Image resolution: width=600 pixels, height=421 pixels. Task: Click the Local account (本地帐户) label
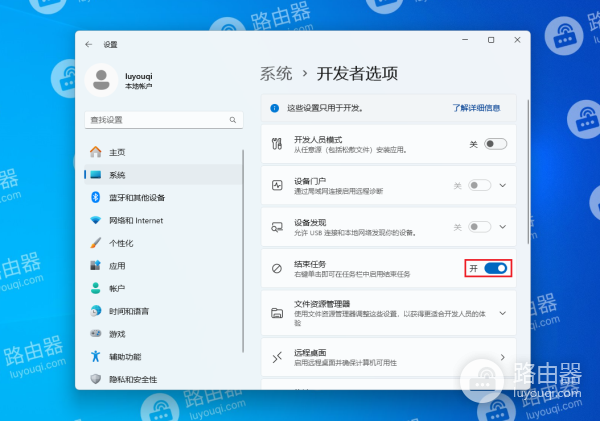(139, 86)
